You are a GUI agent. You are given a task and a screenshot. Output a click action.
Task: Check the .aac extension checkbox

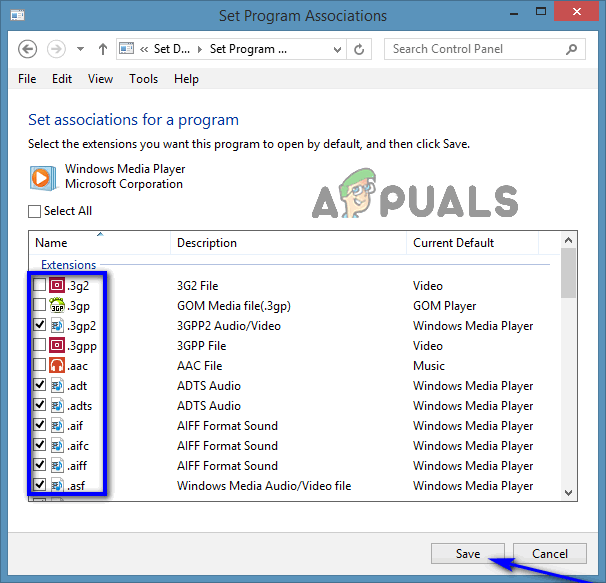(x=39, y=365)
